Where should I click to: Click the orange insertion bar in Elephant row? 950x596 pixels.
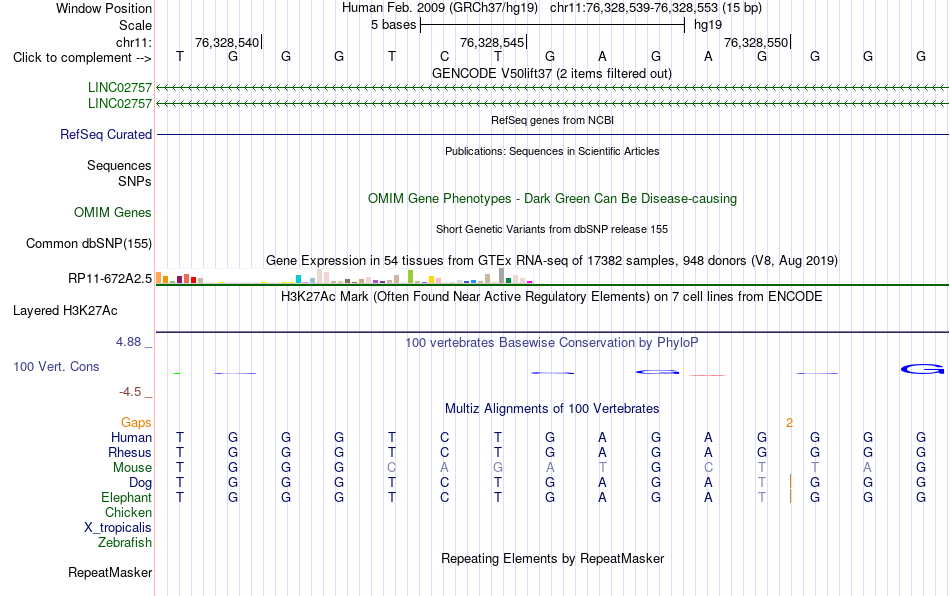[791, 497]
